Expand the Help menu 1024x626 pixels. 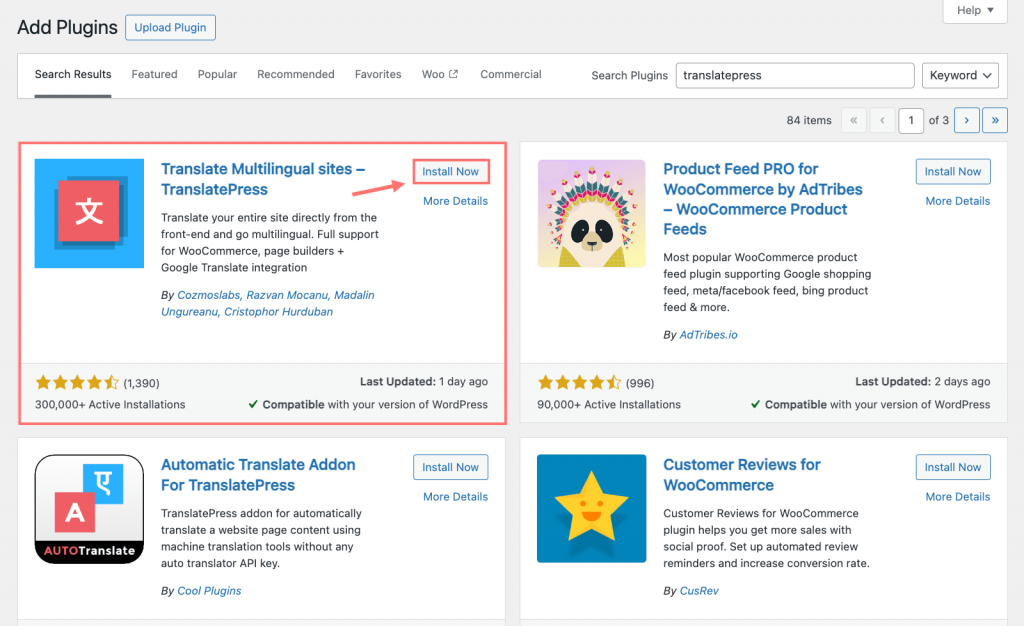[973, 10]
